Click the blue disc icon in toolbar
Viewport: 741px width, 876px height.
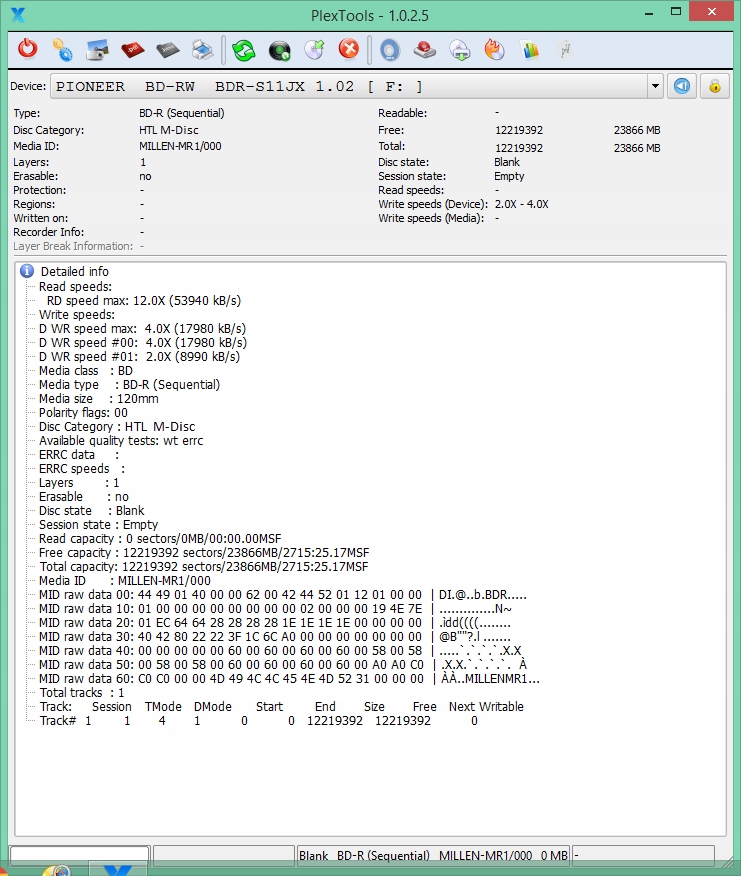pos(390,49)
